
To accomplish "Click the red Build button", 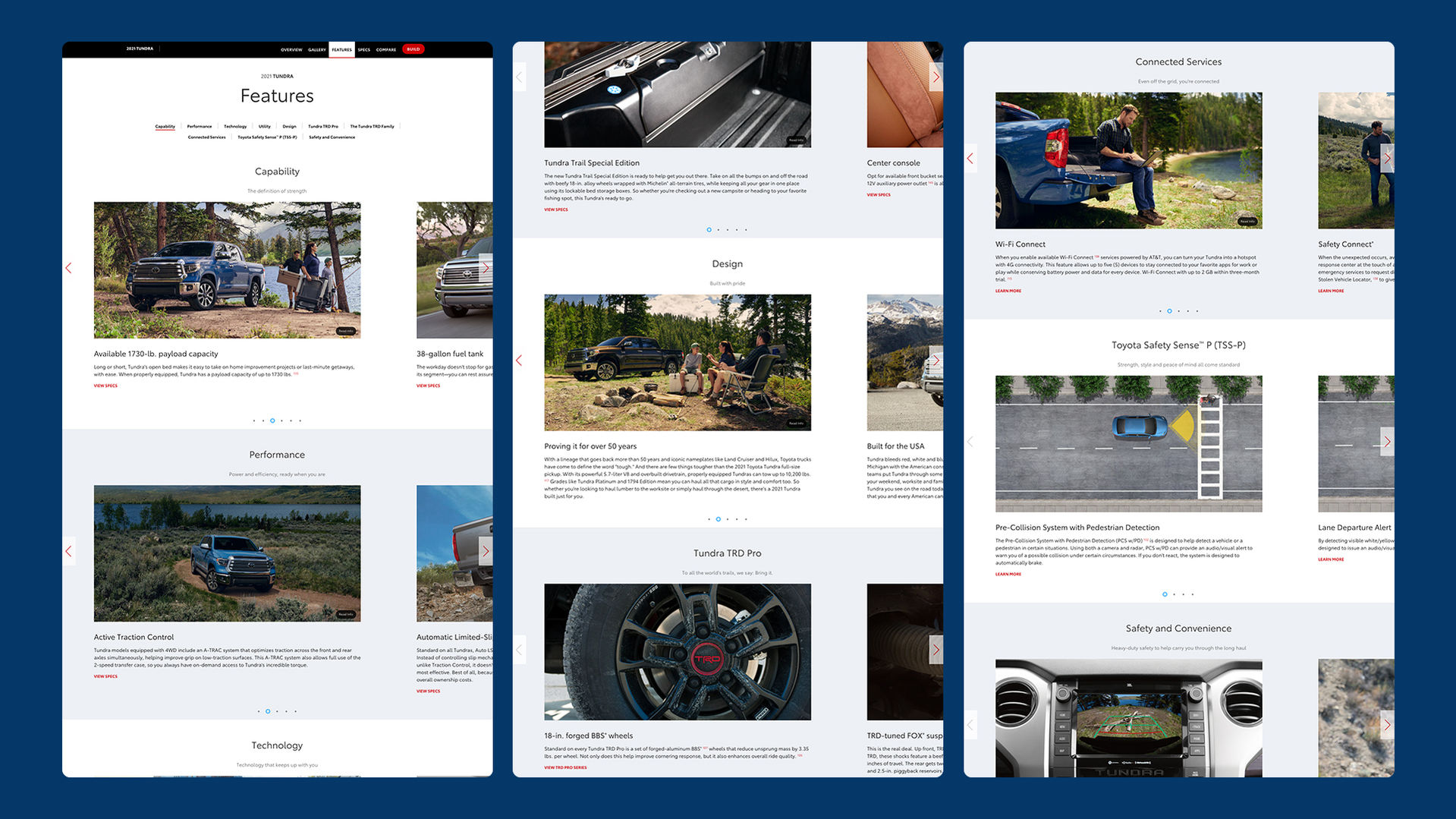I will pyautogui.click(x=414, y=49).
